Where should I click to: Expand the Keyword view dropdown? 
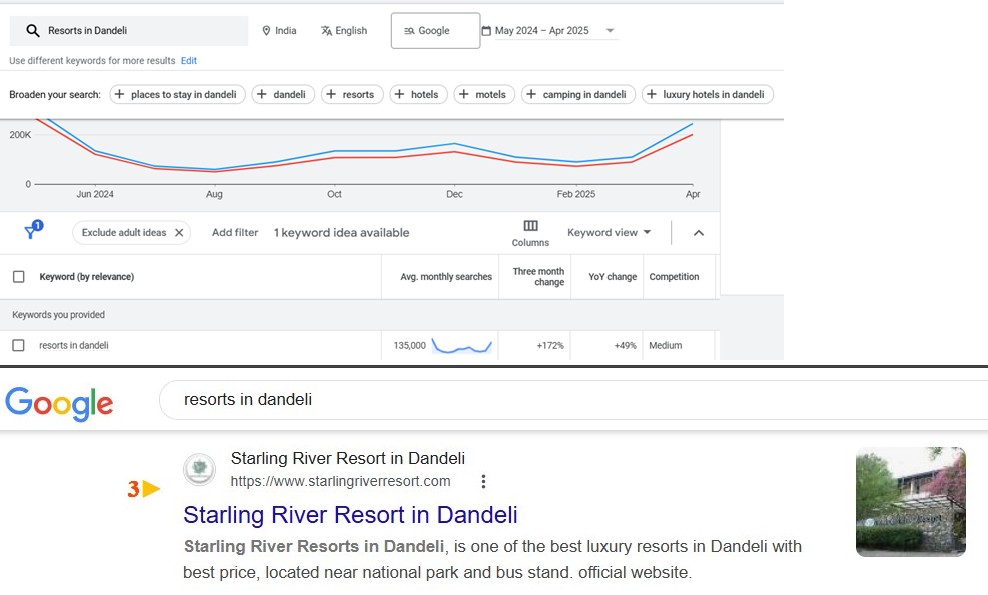coord(609,233)
